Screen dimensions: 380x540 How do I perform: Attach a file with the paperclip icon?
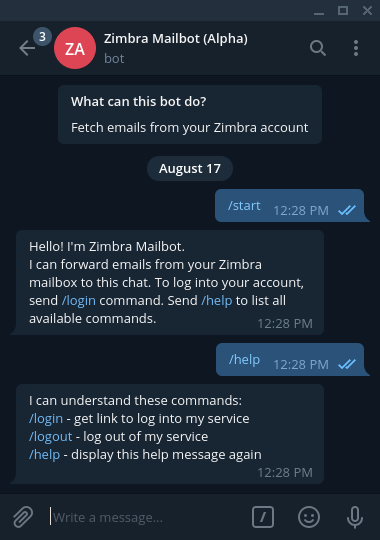(x=23, y=517)
